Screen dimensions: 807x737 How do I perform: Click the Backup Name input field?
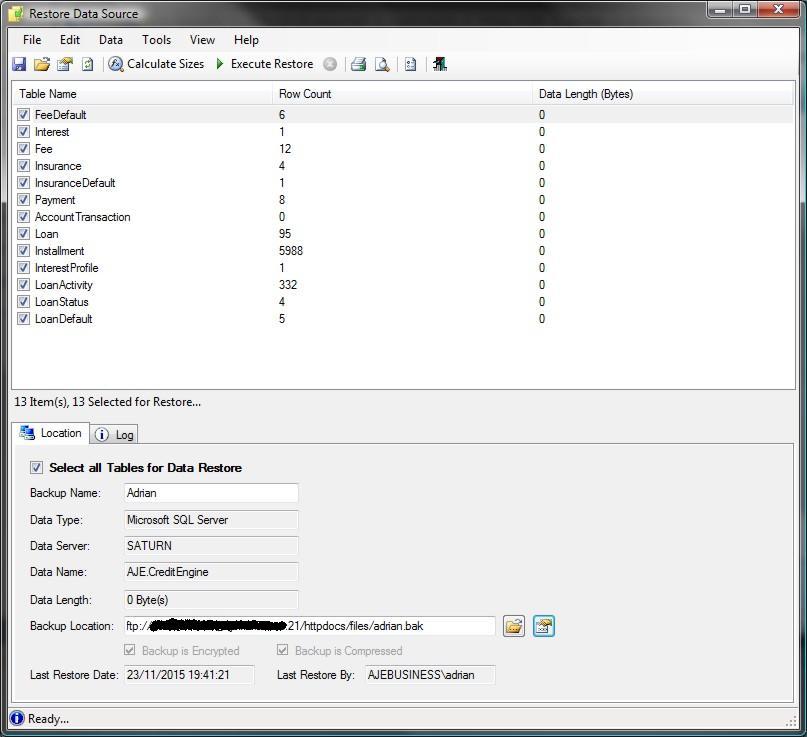point(211,493)
